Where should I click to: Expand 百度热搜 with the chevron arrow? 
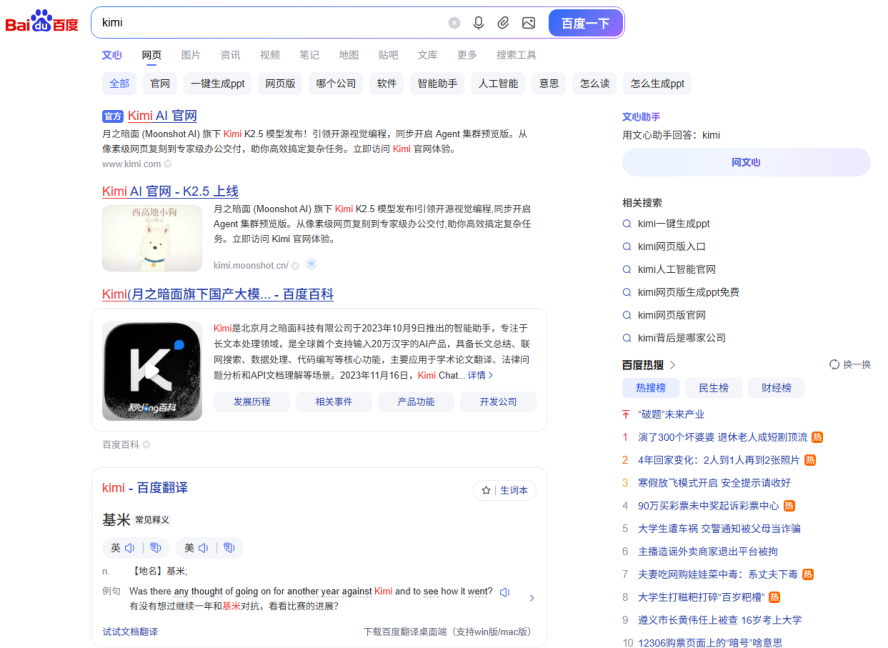[673, 365]
